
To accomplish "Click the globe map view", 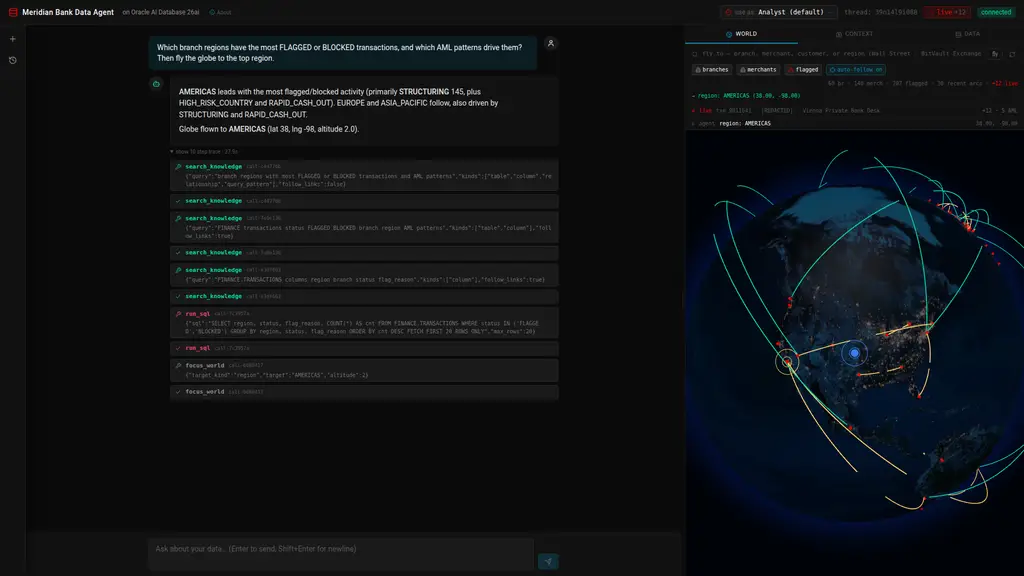I will coord(854,353).
